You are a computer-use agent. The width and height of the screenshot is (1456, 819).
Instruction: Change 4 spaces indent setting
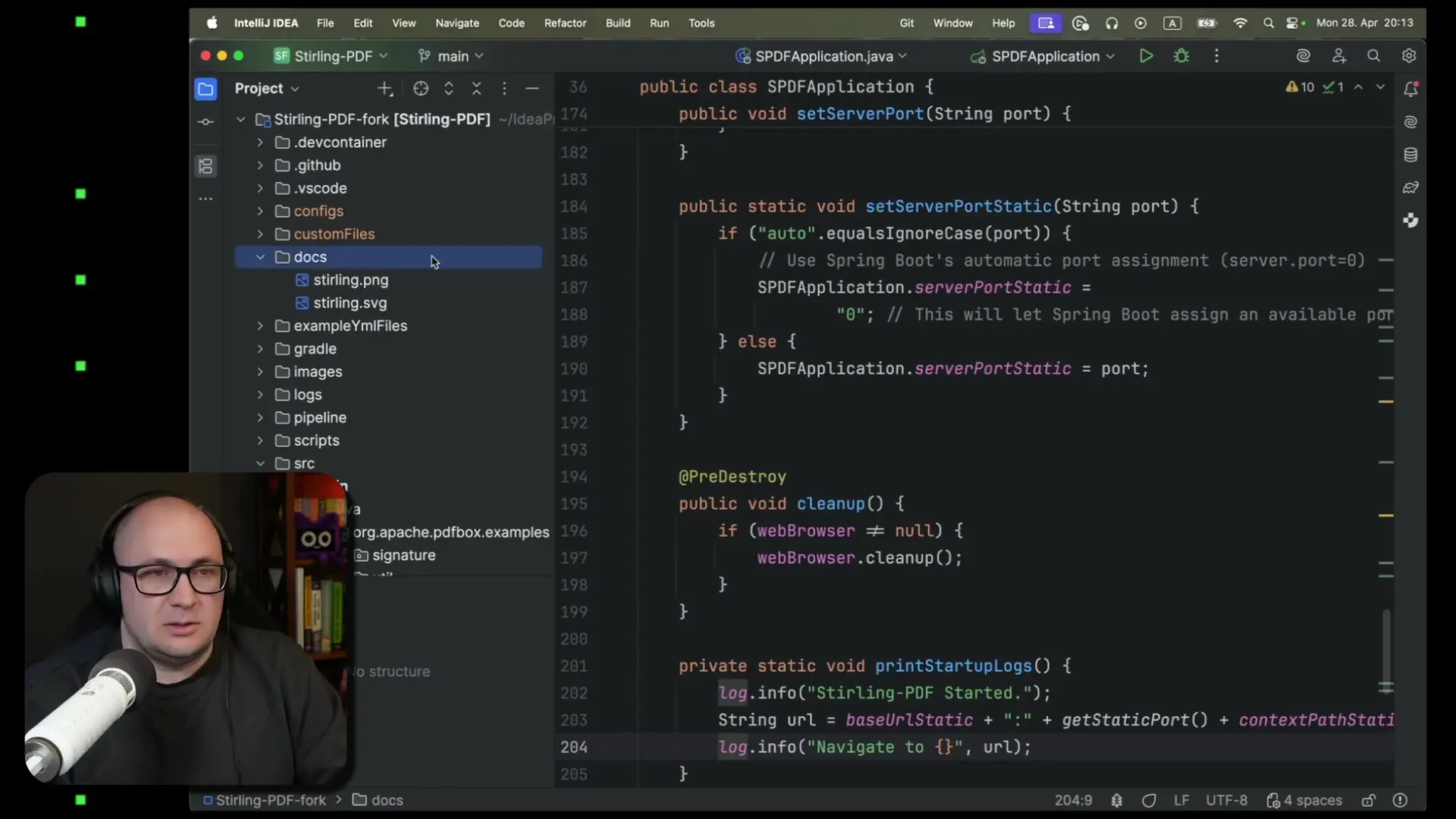(x=1304, y=801)
